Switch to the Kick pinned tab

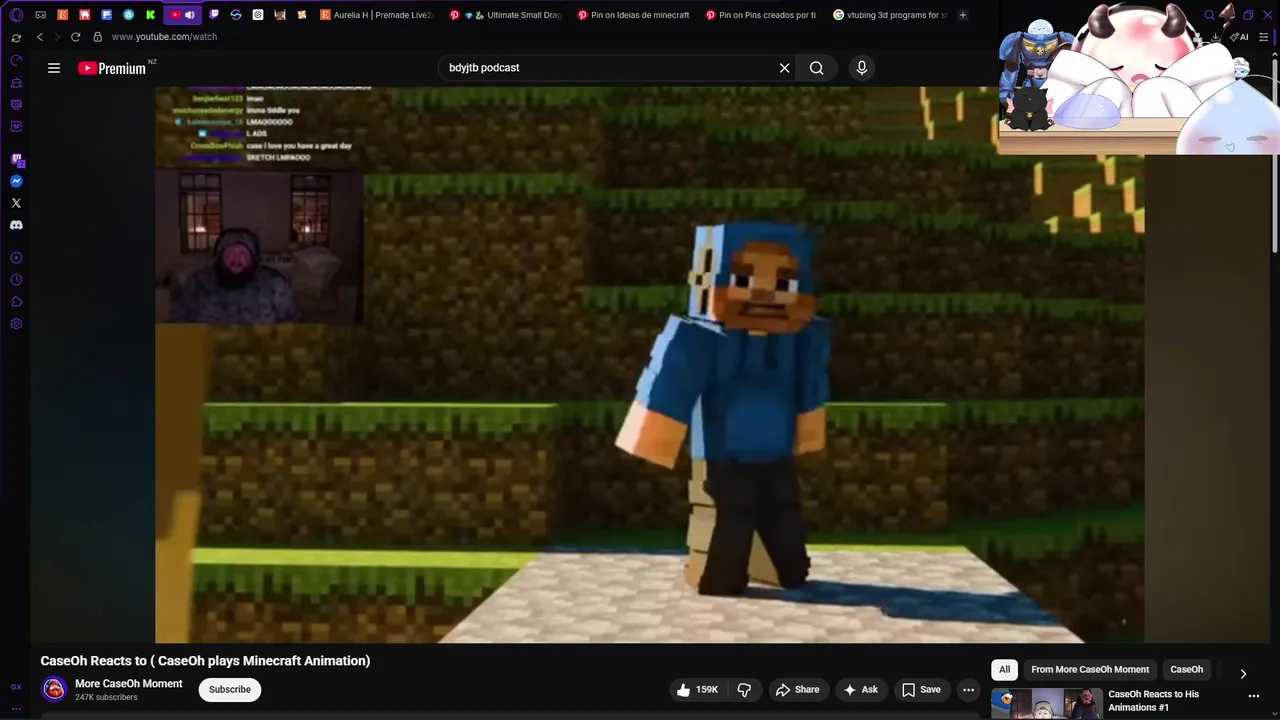150,15
